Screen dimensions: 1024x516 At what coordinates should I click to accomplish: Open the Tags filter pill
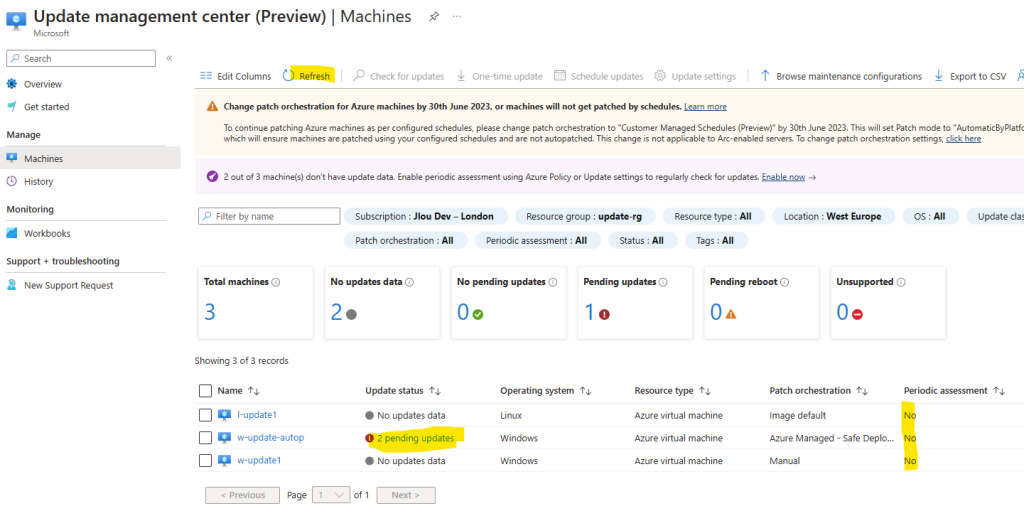(x=714, y=240)
